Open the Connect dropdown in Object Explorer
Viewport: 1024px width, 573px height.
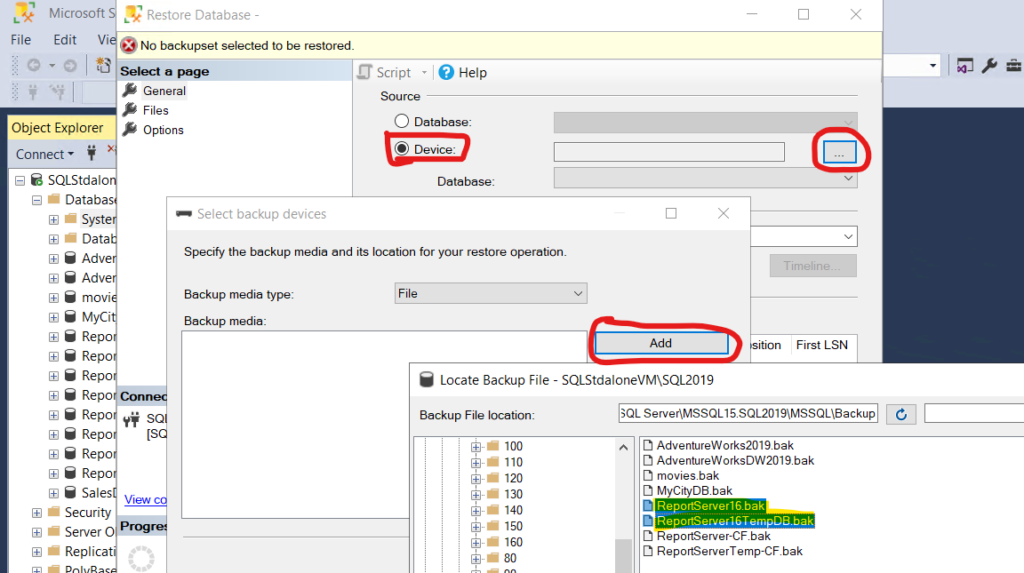(44, 154)
